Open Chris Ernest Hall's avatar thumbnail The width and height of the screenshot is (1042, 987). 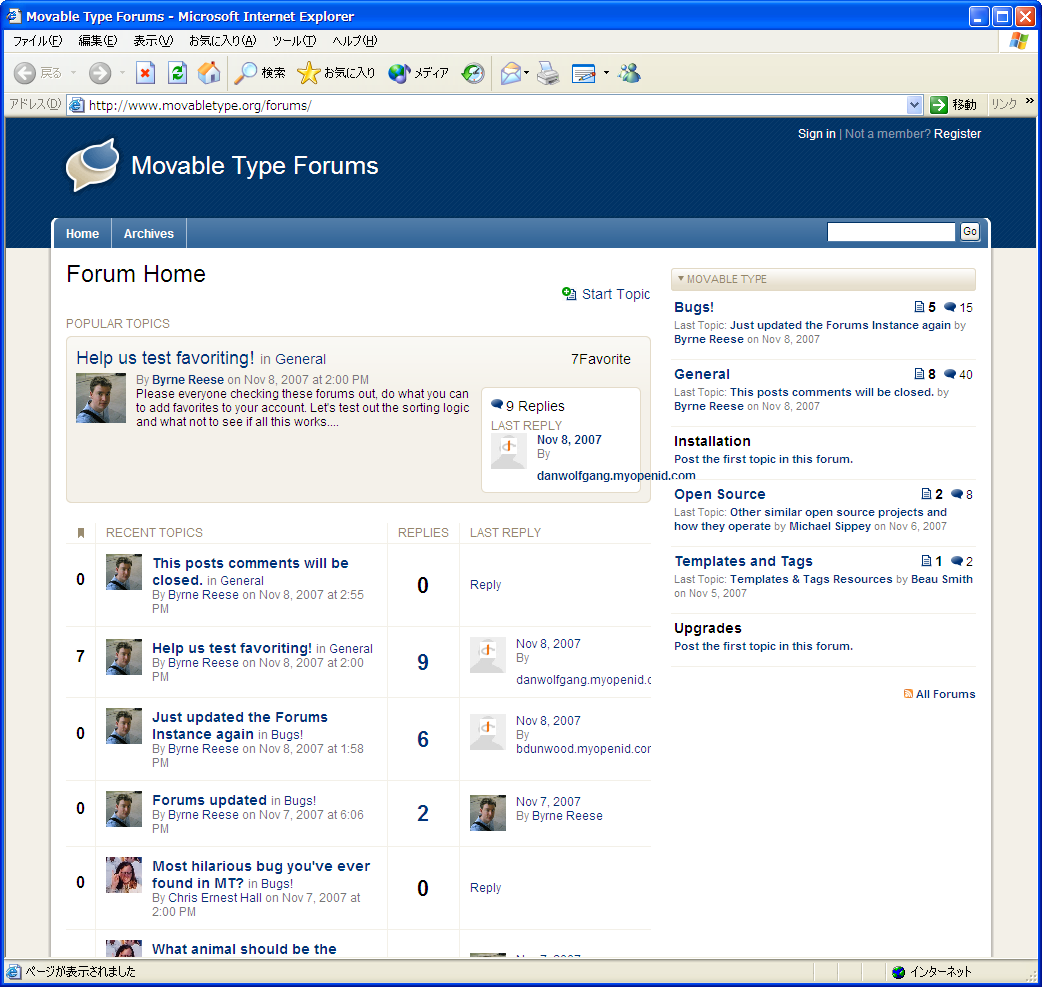click(124, 875)
